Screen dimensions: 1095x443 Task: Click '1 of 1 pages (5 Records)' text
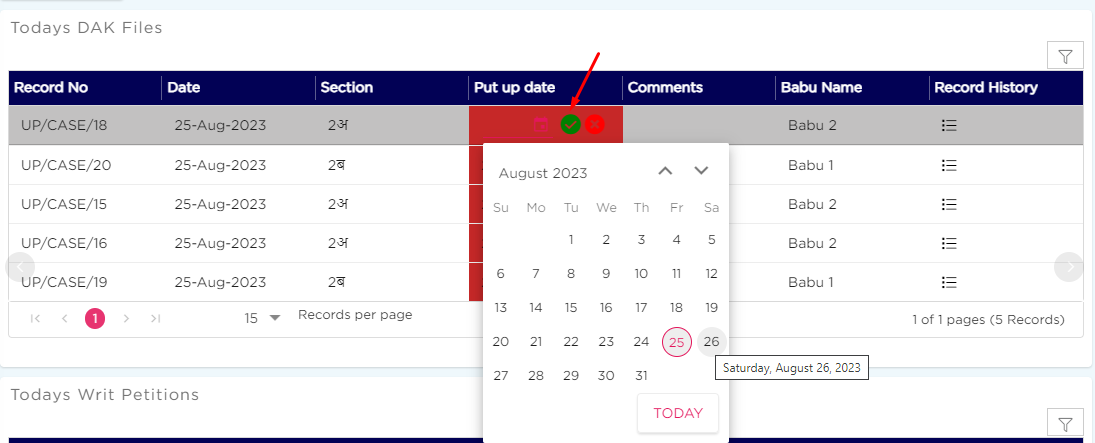[988, 320]
